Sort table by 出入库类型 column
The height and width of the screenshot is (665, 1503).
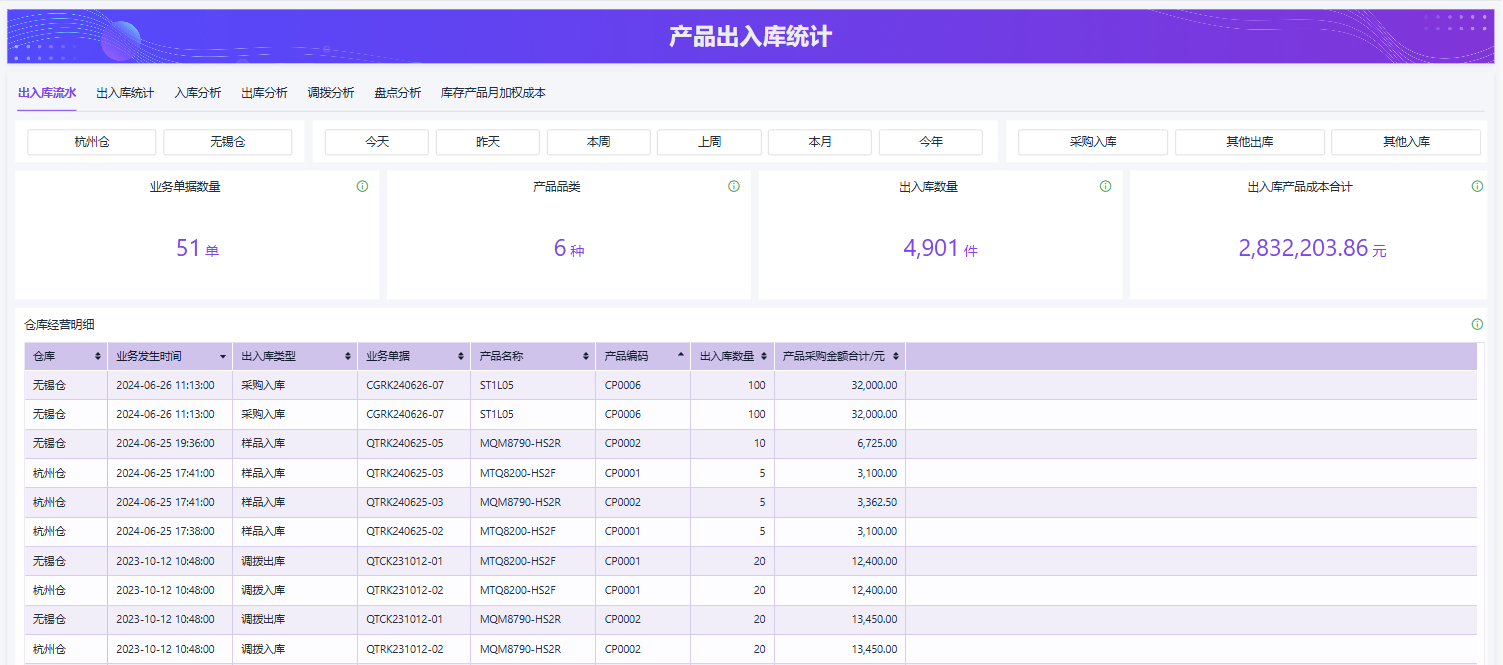click(x=348, y=356)
